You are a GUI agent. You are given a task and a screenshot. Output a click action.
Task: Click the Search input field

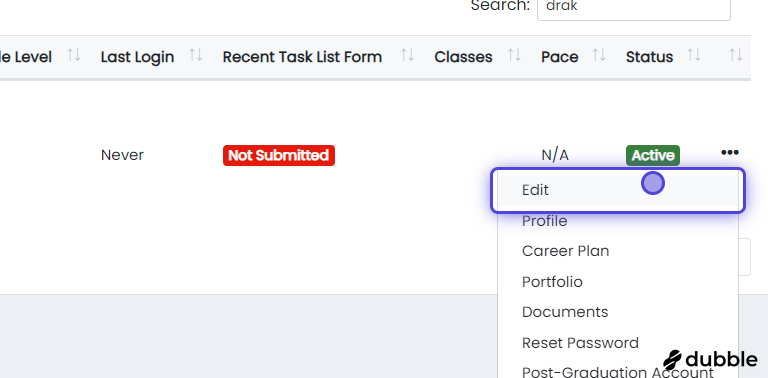[634, 8]
